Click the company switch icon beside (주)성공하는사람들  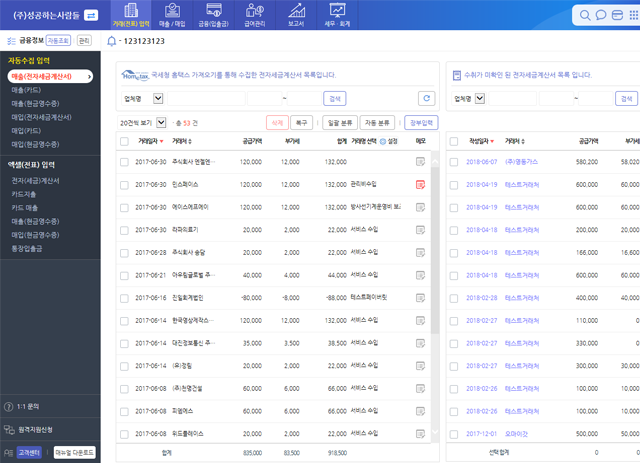point(91,16)
